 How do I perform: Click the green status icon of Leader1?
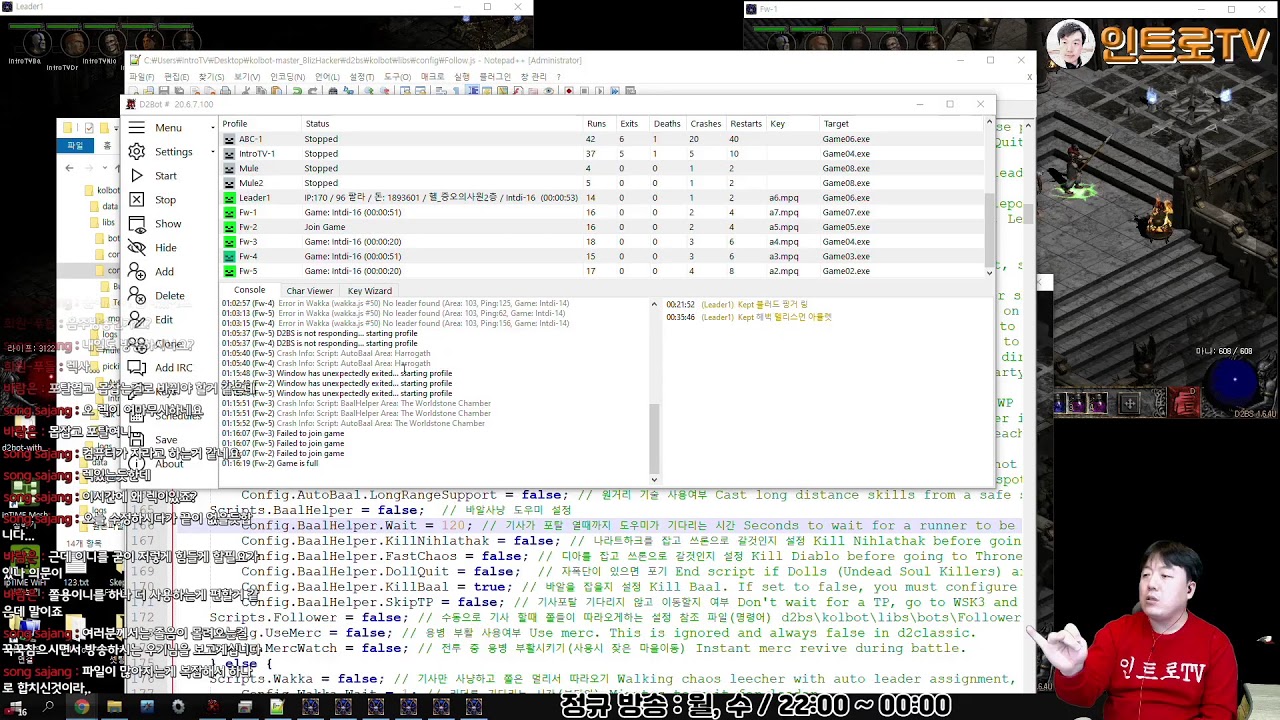[x=229, y=198]
